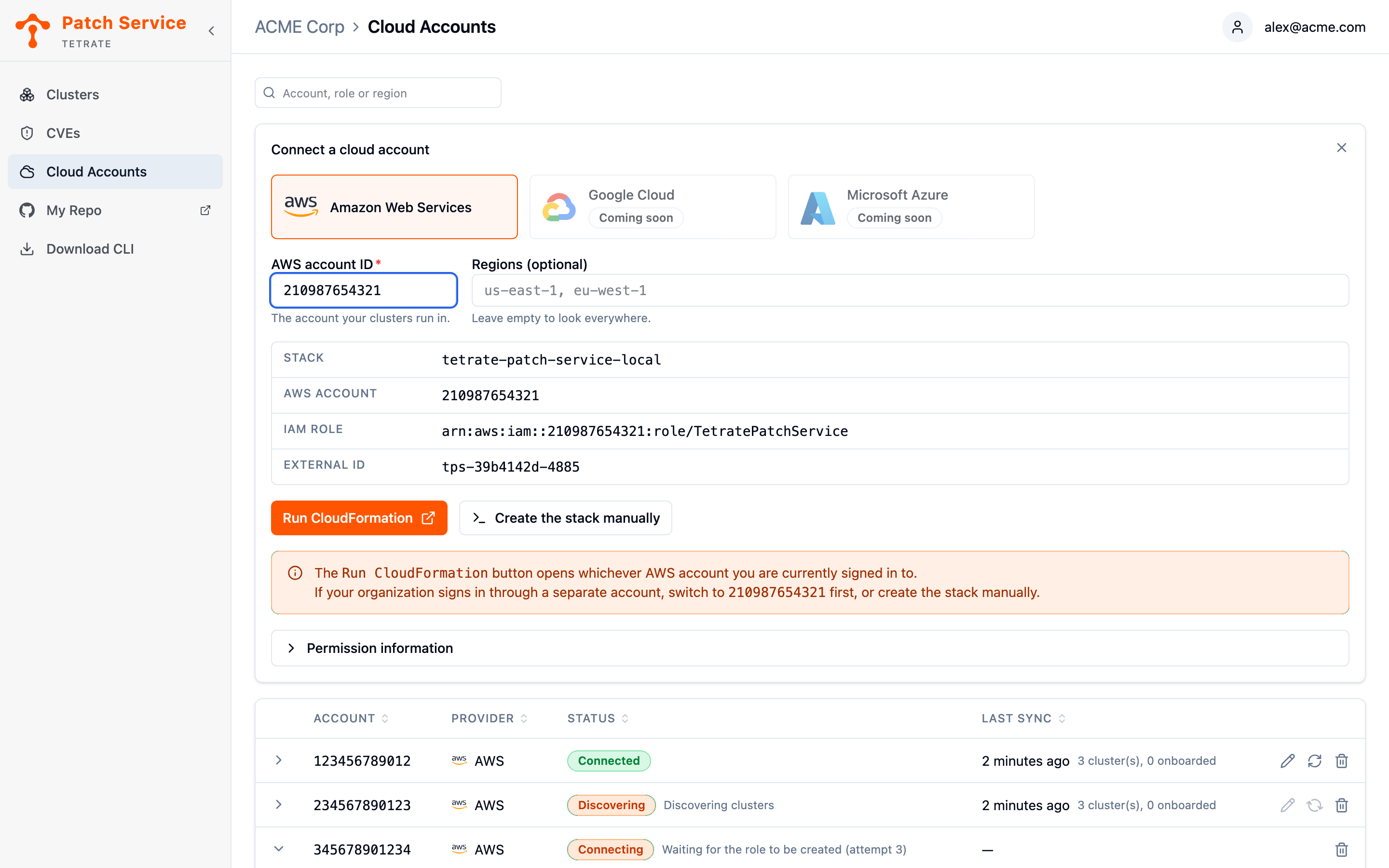Click the AWS account ID field

point(363,290)
